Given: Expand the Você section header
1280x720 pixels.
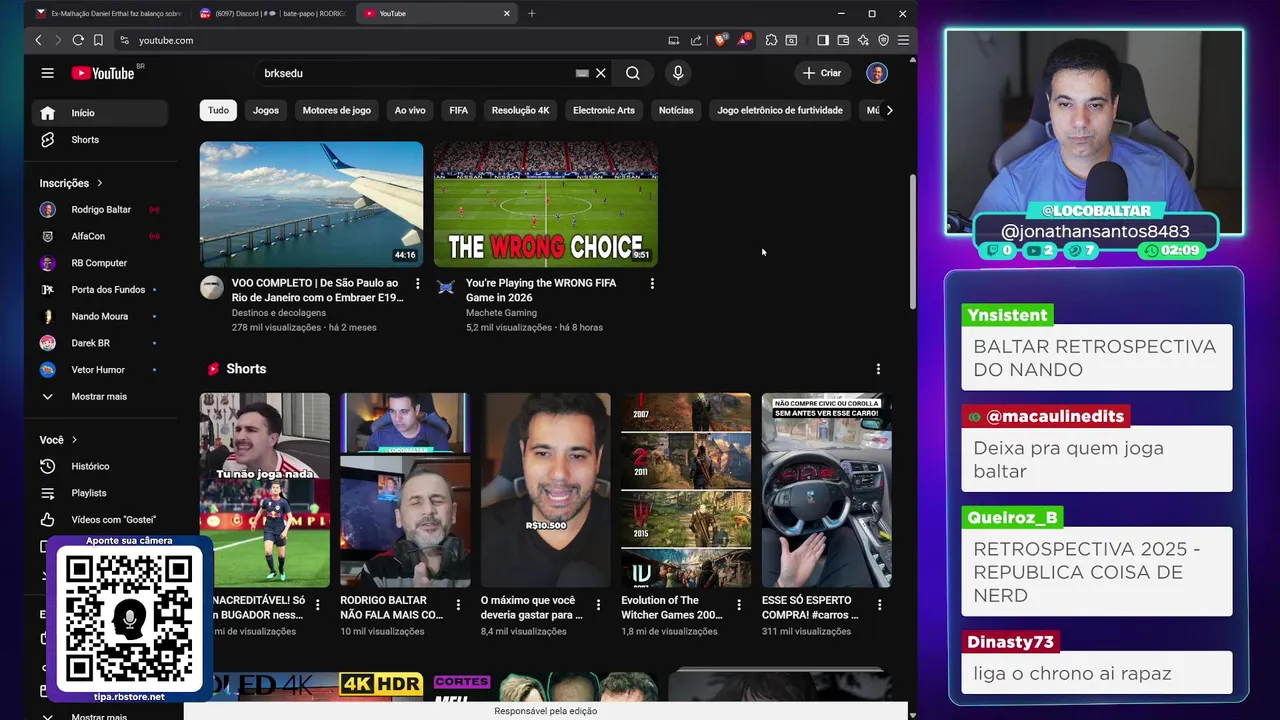Looking at the screenshot, I should pos(58,440).
